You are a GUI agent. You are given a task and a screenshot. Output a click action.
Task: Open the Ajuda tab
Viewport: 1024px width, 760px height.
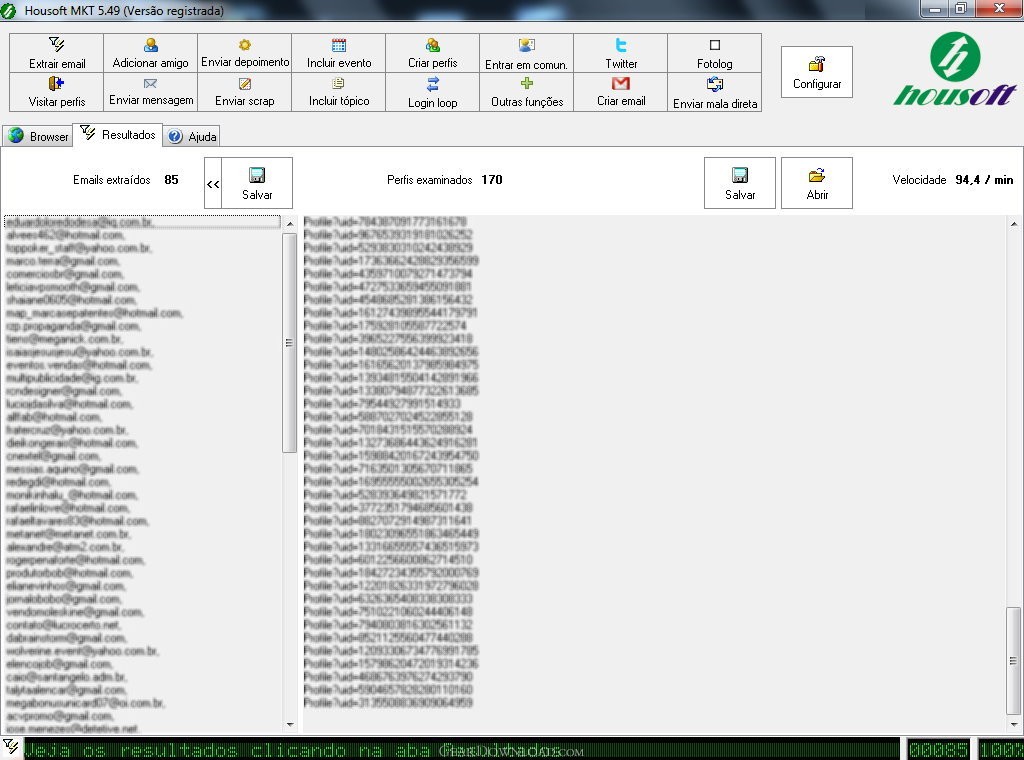pos(192,136)
